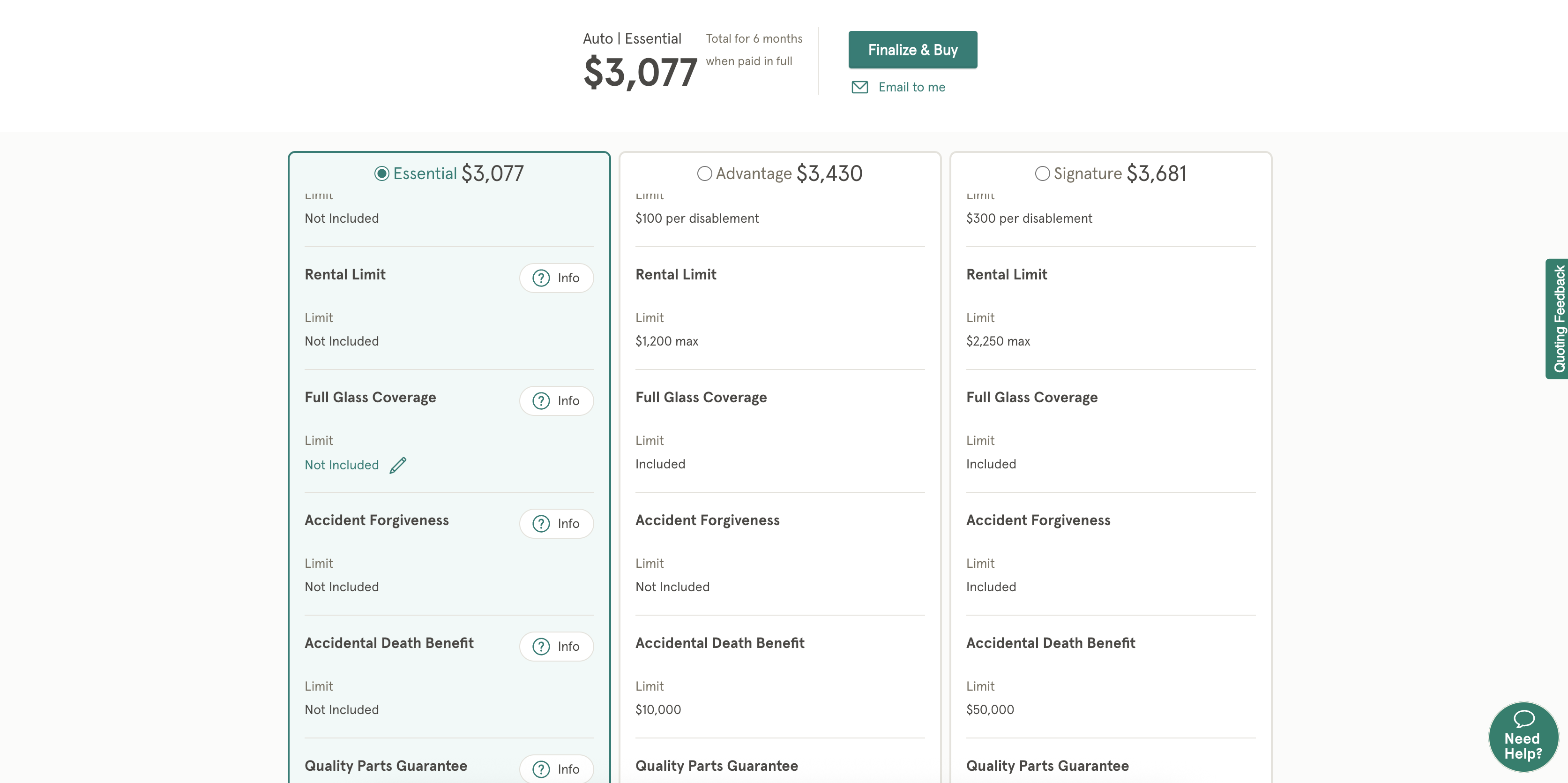Click the $10,000 Advantage death benefit value
Image resolution: width=1568 pixels, height=783 pixels.
click(x=658, y=709)
